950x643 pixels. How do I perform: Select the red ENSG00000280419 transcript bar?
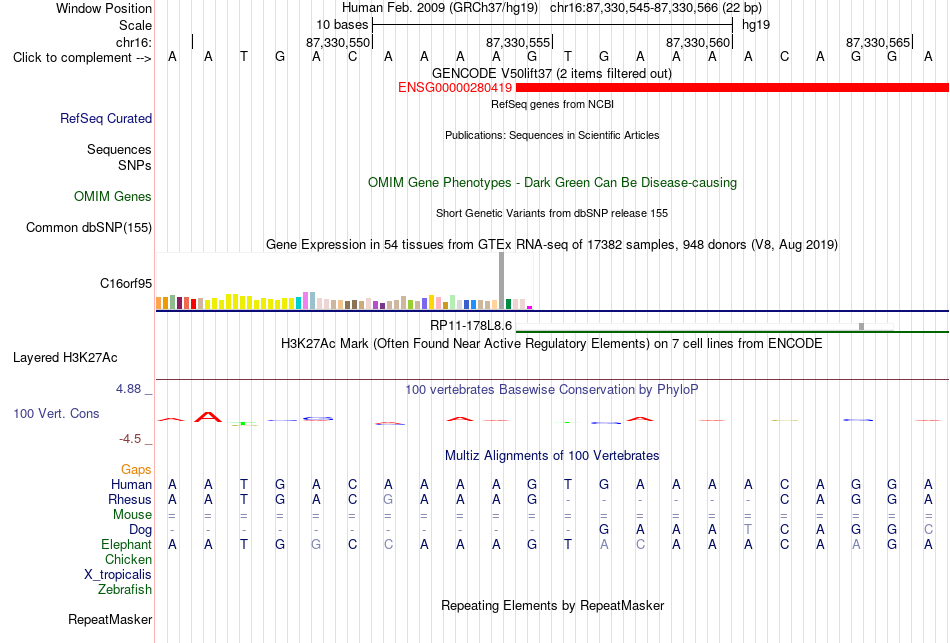tap(732, 88)
